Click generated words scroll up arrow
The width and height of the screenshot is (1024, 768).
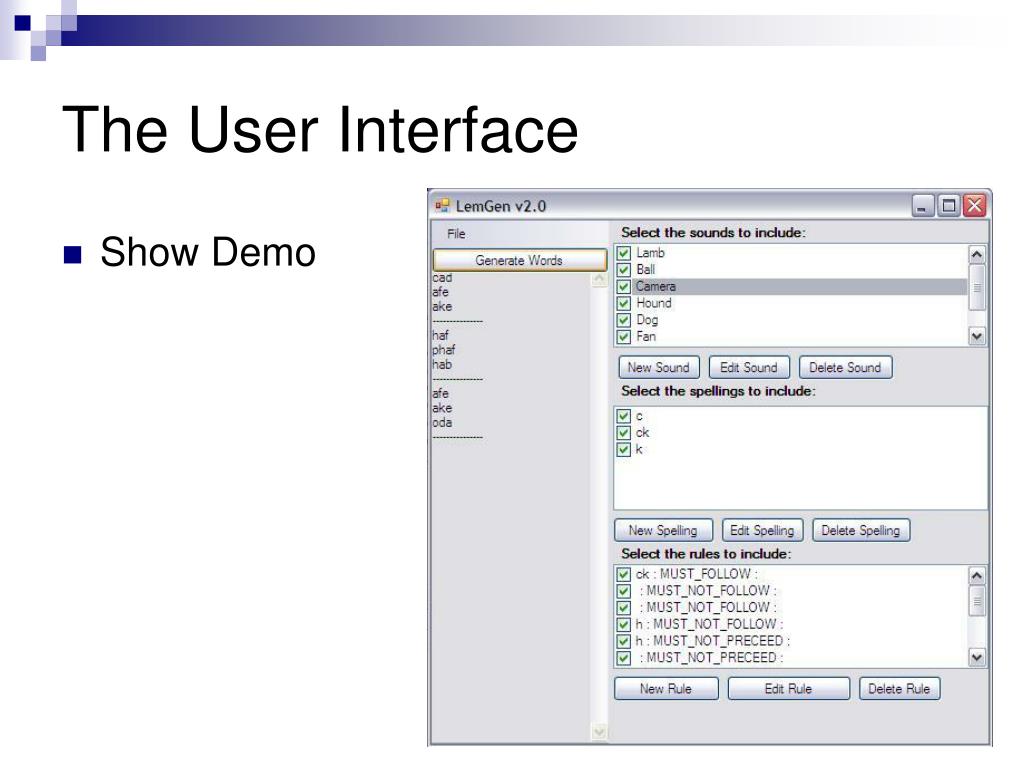(x=599, y=280)
